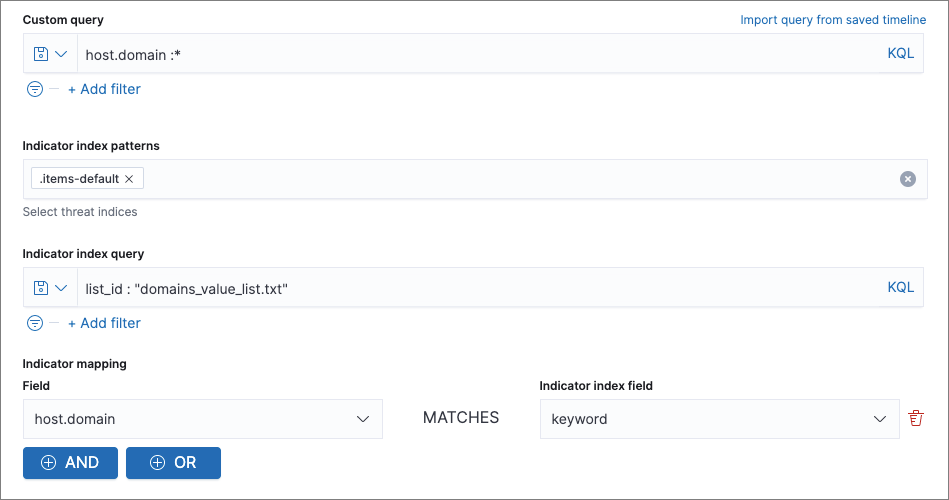This screenshot has height=500, width=949.
Task: Click plus icon on the OR button
Action: click(157, 463)
